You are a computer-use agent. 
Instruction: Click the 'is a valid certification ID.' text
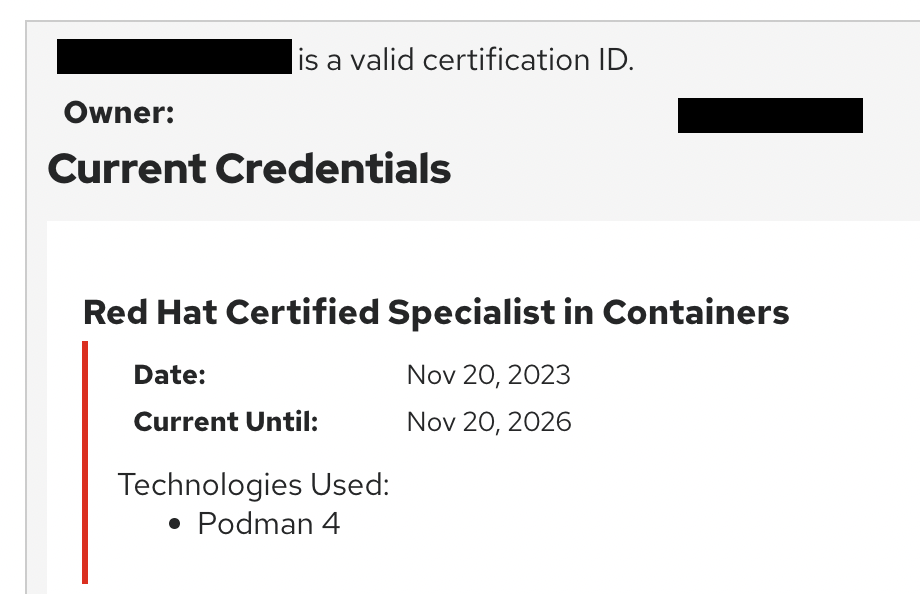click(466, 60)
